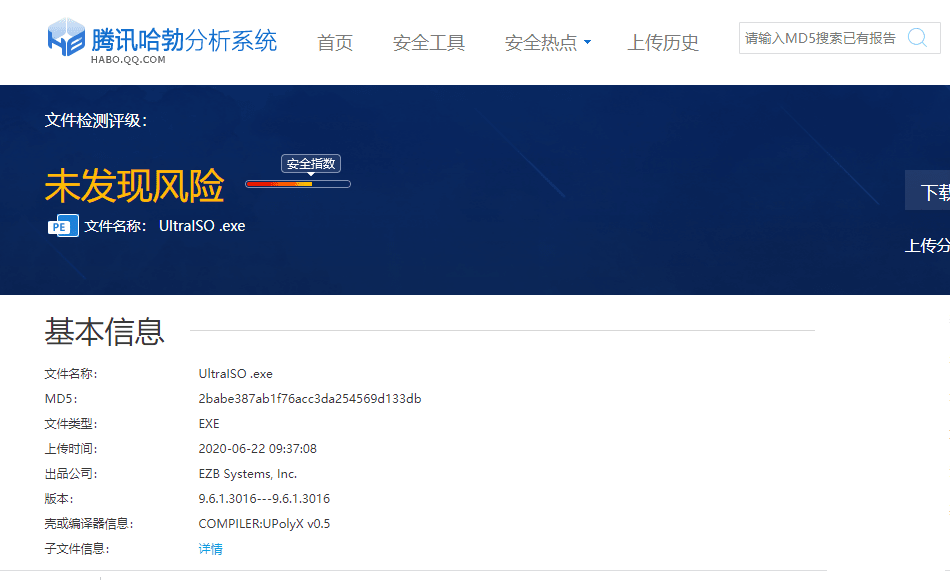Open the 上传历史 upload history page
The height and width of the screenshot is (580, 950).
pos(663,42)
